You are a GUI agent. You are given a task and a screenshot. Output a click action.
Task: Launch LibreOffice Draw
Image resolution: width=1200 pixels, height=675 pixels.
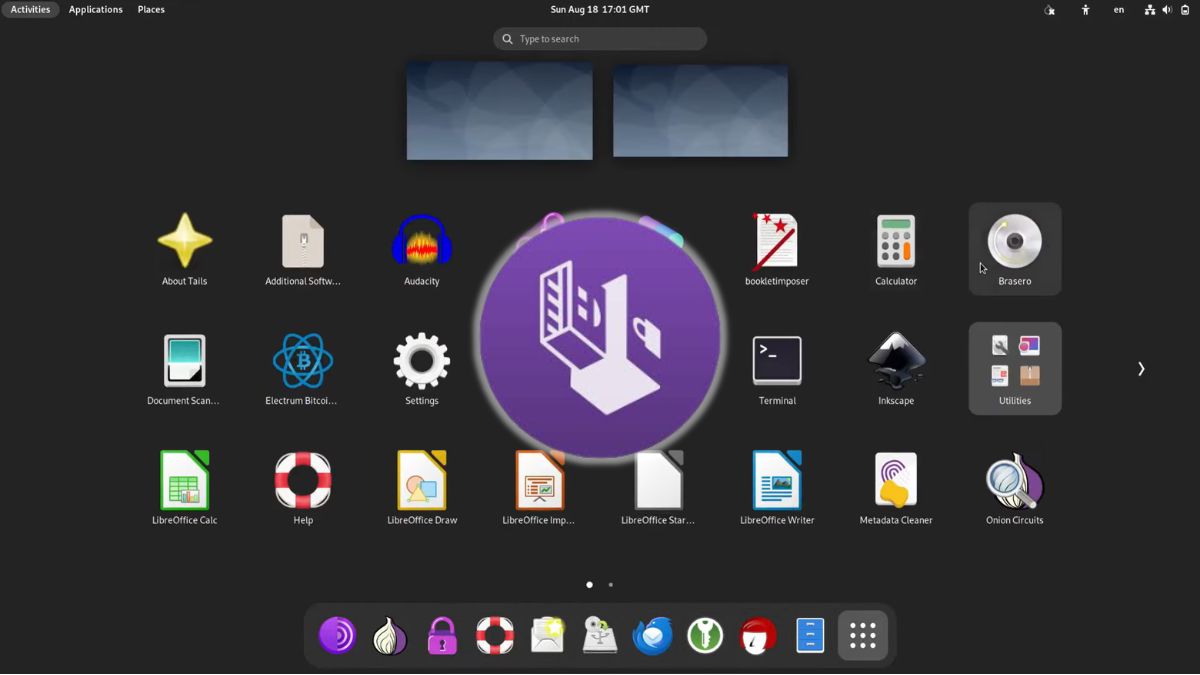[x=421, y=488]
